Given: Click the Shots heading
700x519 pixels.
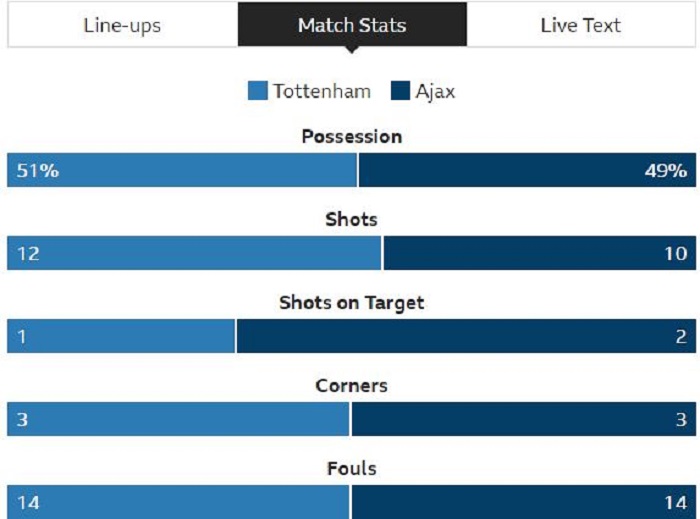Looking at the screenshot, I should pos(351,219).
